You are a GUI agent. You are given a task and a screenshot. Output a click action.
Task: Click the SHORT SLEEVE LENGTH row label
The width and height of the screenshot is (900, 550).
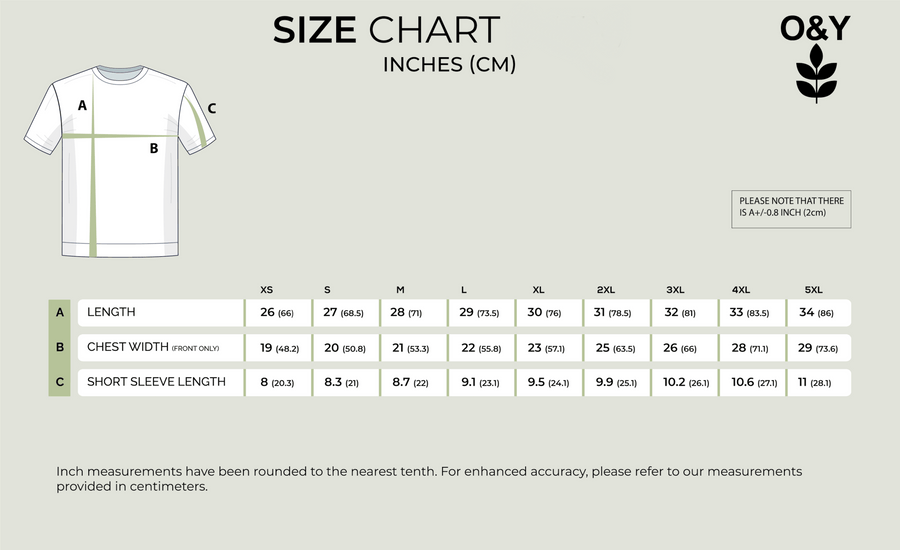pyautogui.click(x=156, y=382)
